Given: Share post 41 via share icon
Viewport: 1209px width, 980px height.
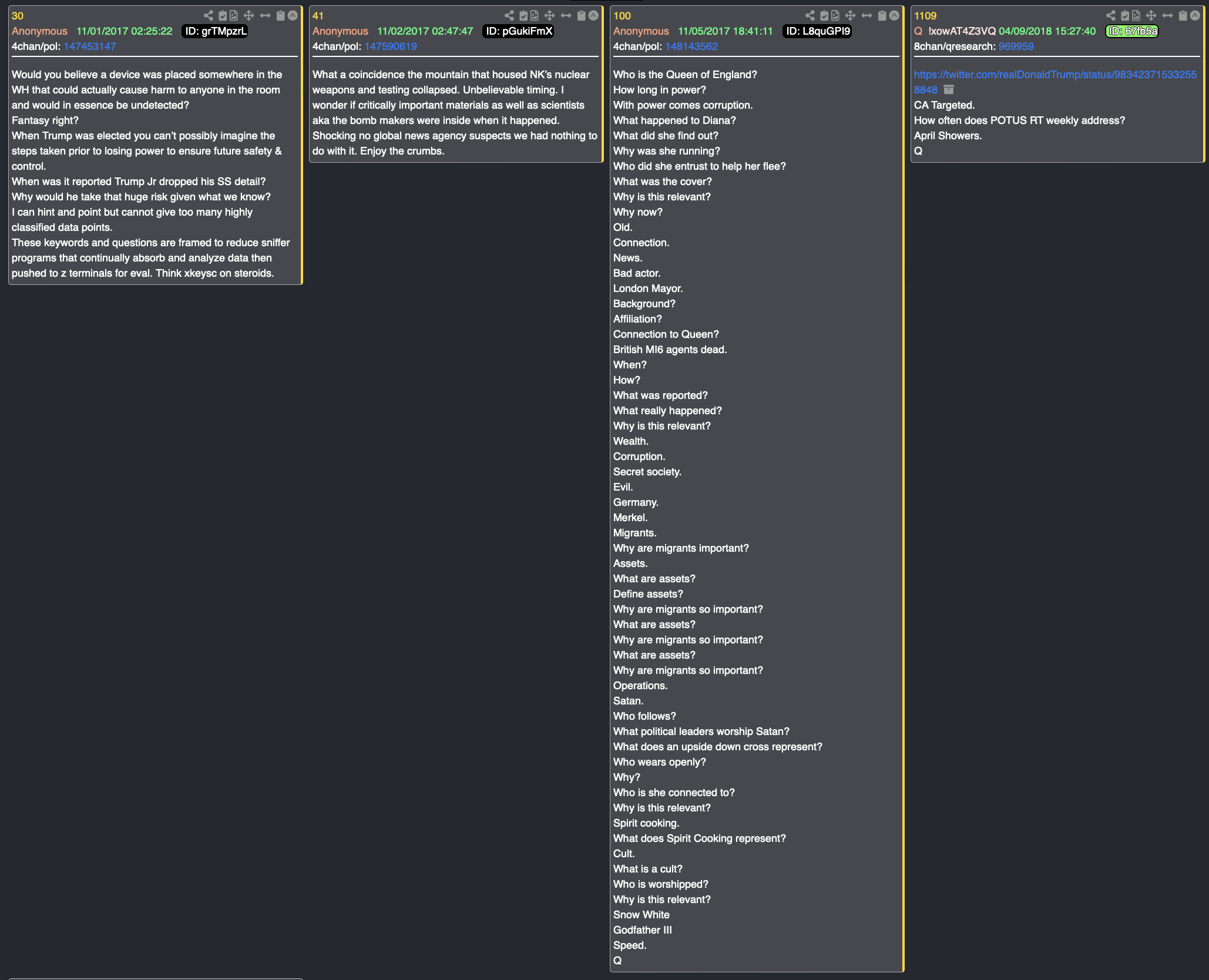Looking at the screenshot, I should click(509, 16).
